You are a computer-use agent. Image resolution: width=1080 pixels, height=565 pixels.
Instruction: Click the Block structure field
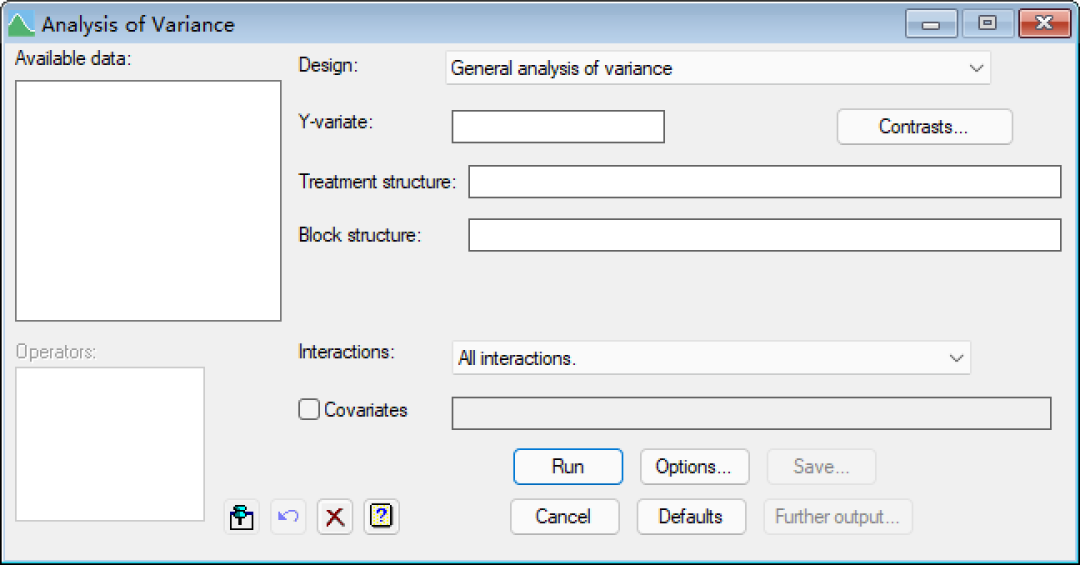point(765,235)
